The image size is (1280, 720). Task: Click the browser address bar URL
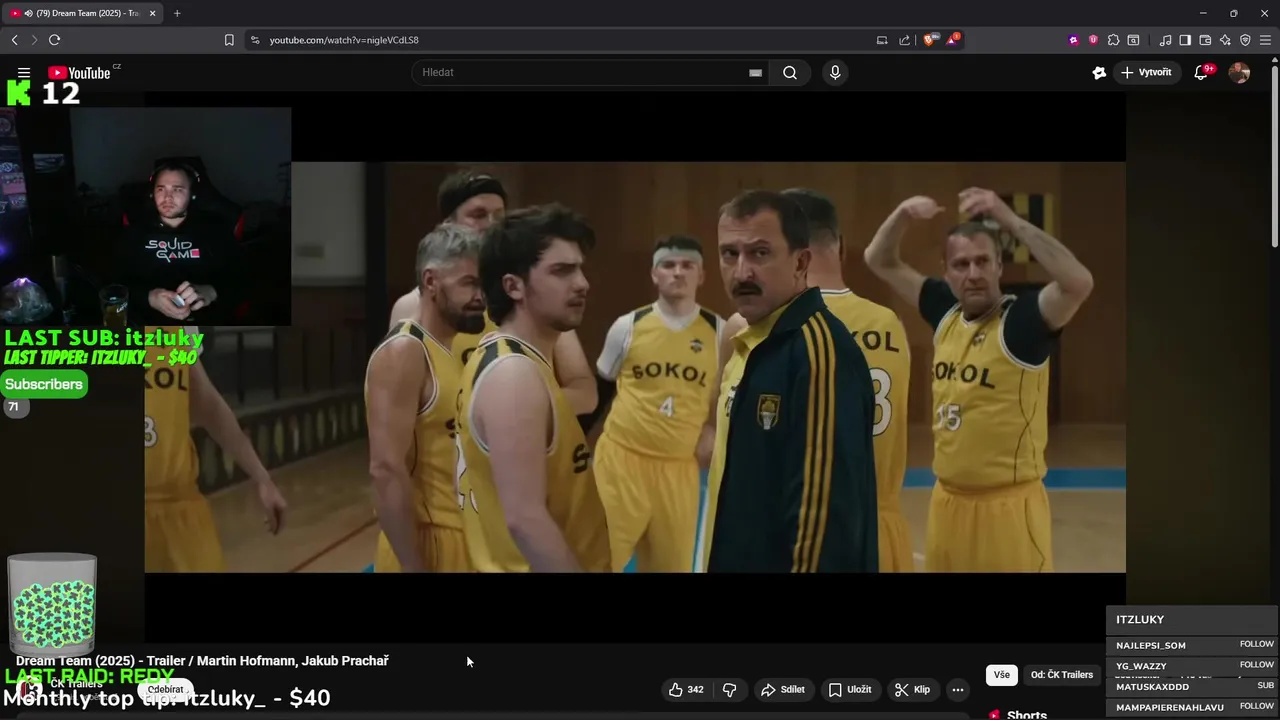coord(344,40)
